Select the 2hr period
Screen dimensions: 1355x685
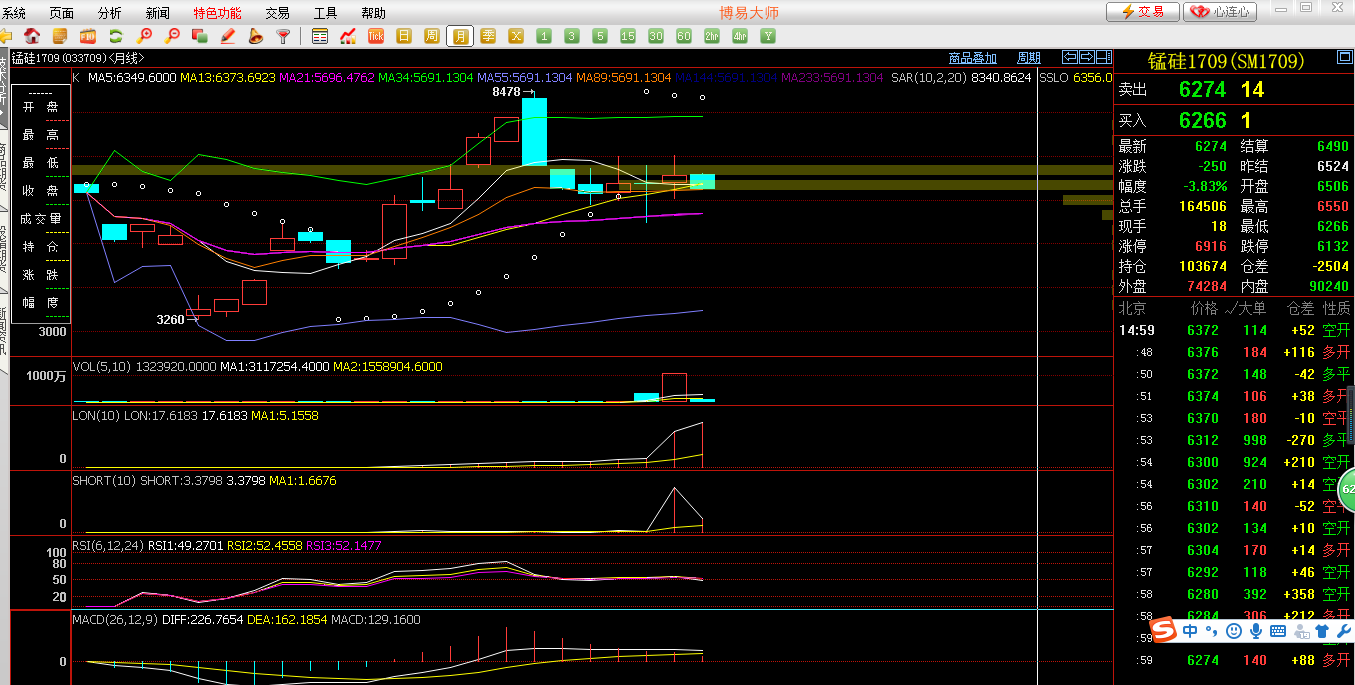pos(712,36)
